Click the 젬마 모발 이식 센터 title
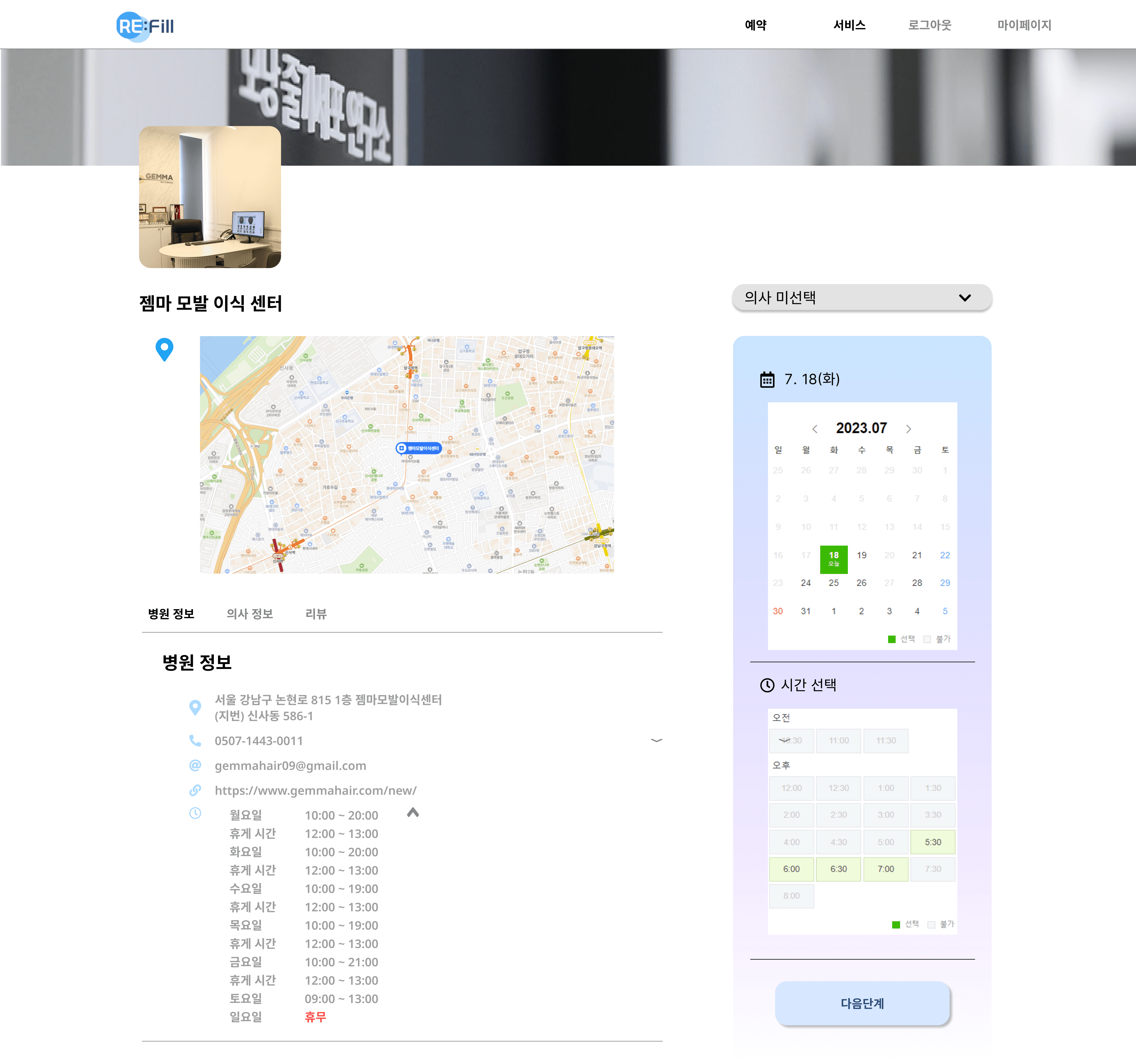 pyautogui.click(x=211, y=303)
